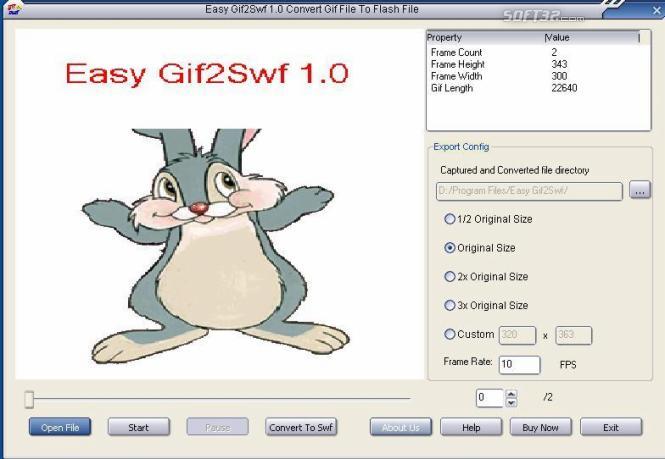This screenshot has height=459, width=665.
Task: Click the Gif Length value 22640
Action: 564,88
